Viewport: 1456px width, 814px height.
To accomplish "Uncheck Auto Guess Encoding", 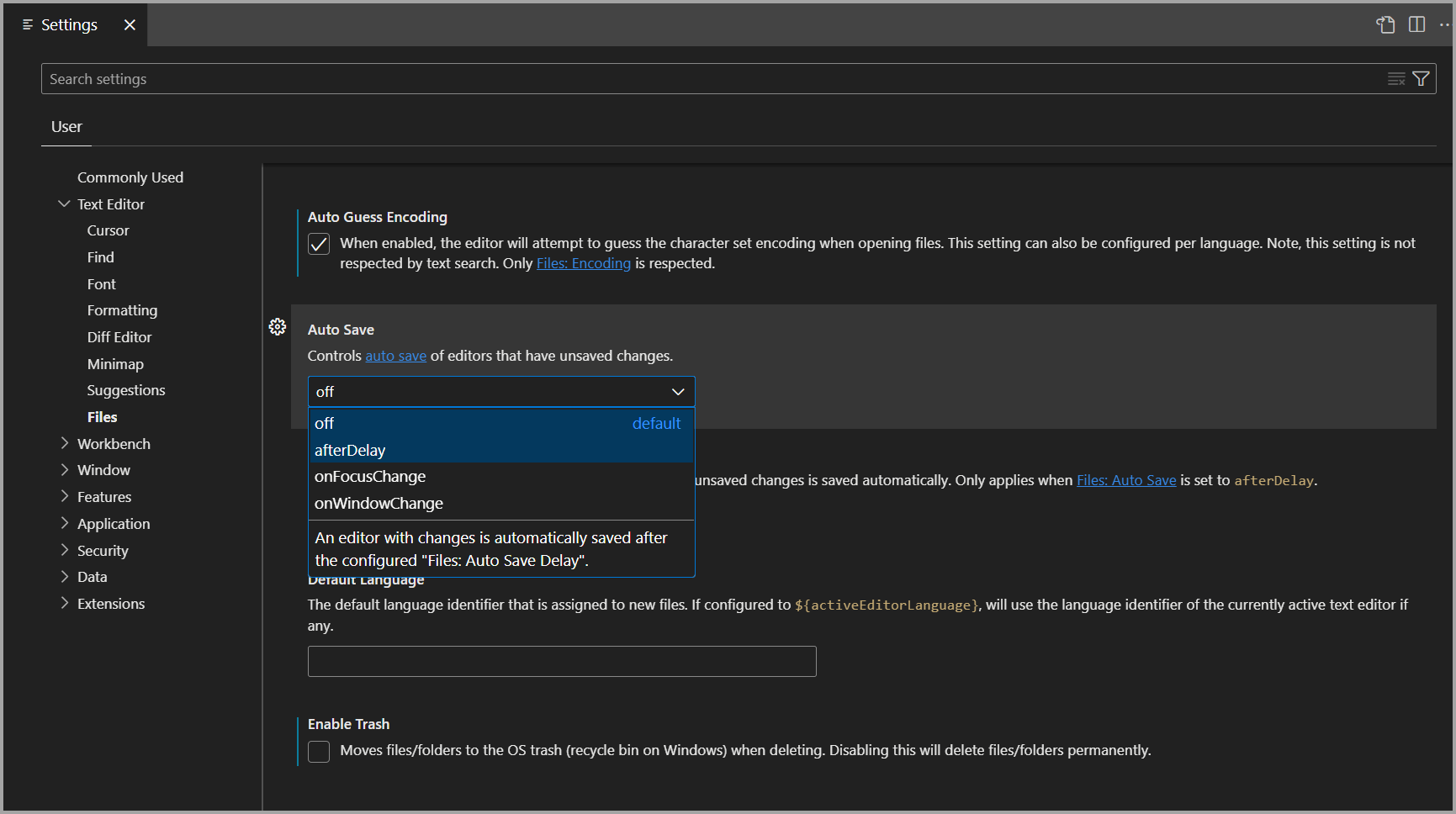I will click(x=319, y=243).
